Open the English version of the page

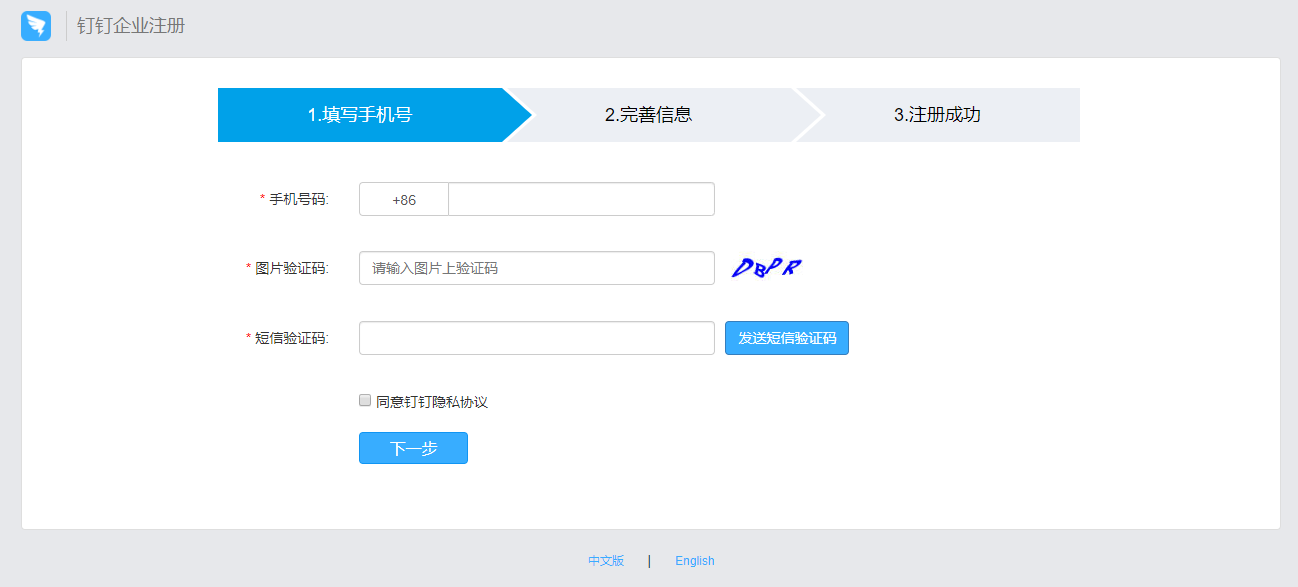[694, 560]
